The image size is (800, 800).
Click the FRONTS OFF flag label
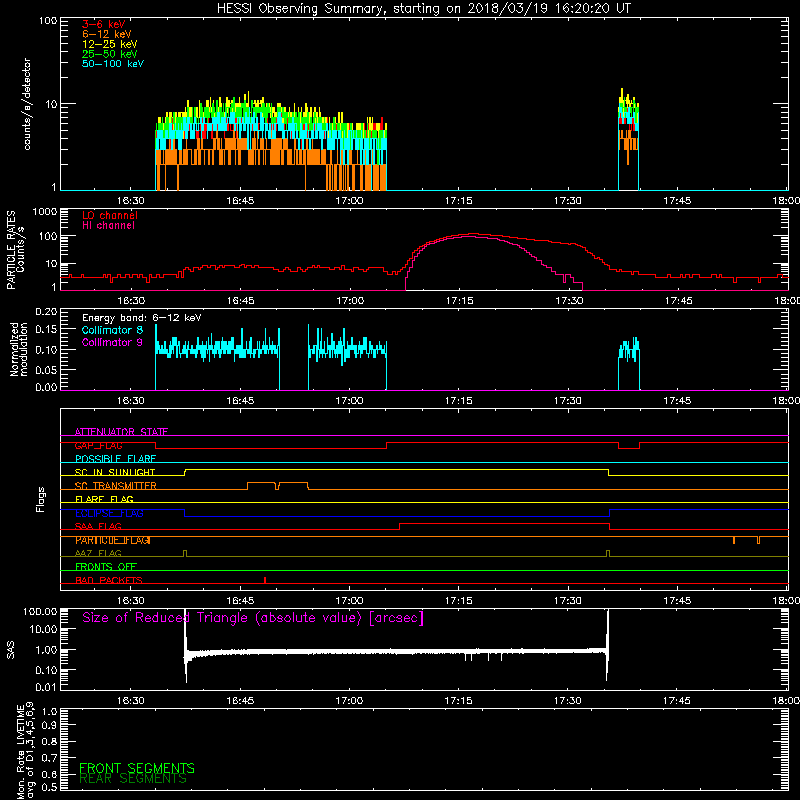[106, 567]
